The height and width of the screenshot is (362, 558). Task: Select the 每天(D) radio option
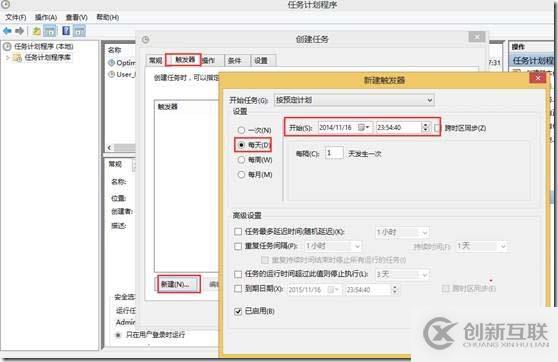pyautogui.click(x=241, y=145)
